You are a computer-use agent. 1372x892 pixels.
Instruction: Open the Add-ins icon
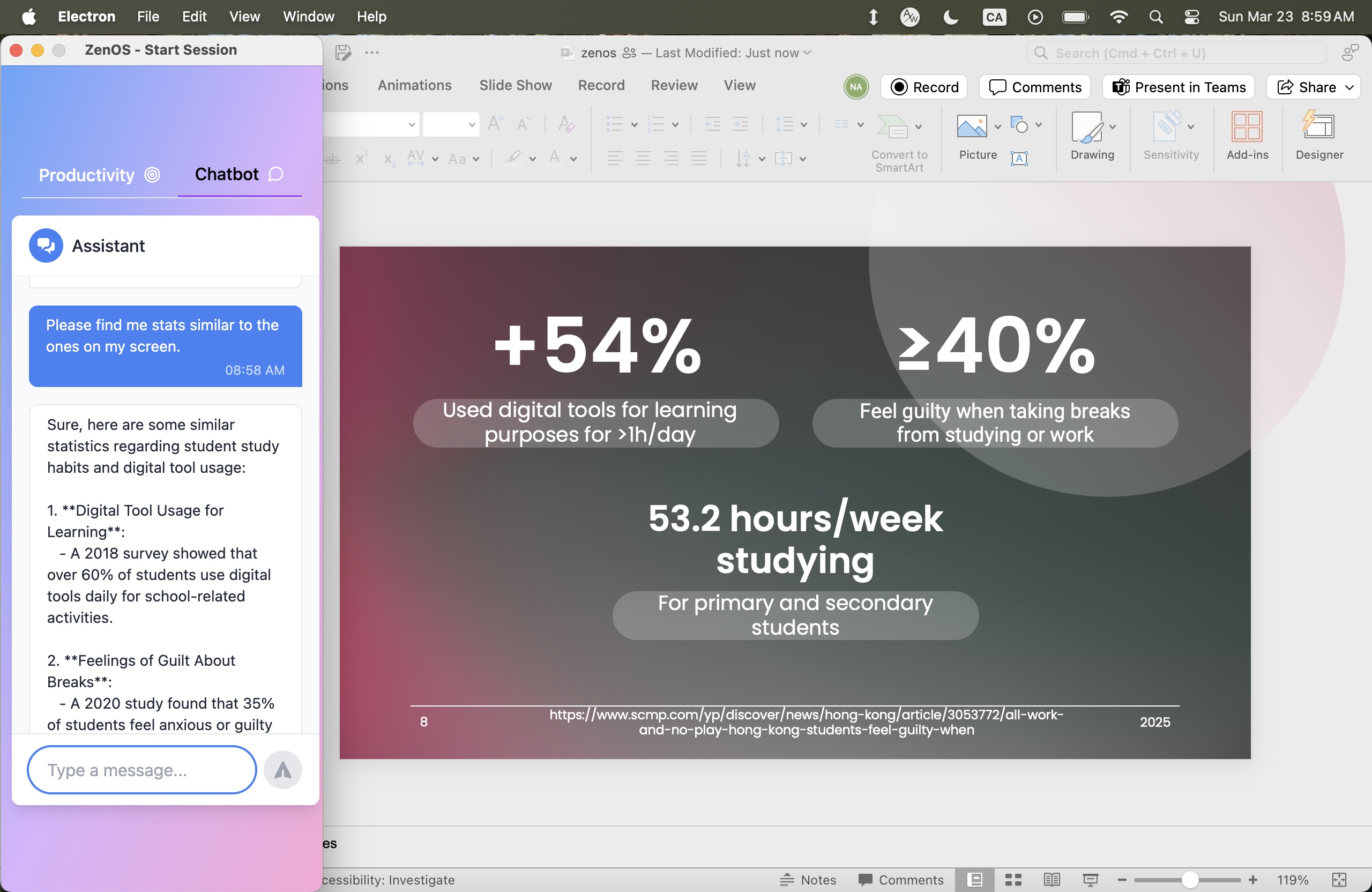pyautogui.click(x=1247, y=127)
